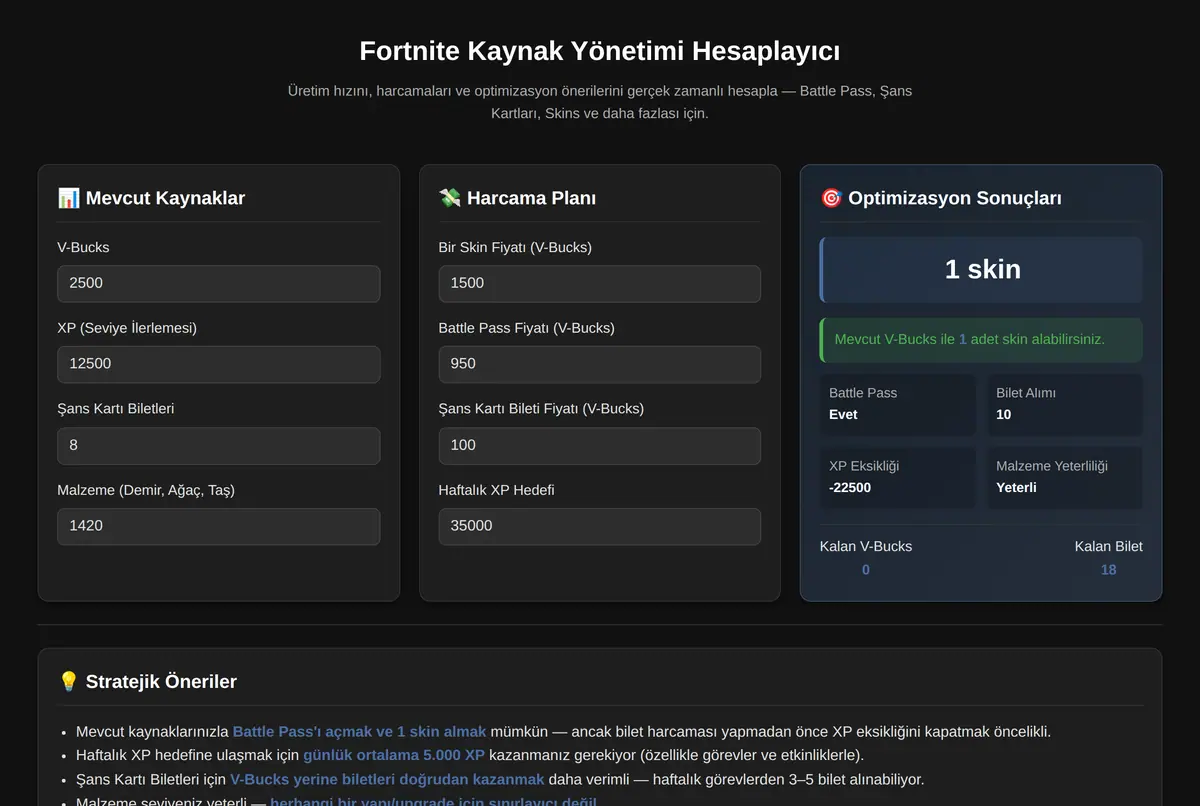
Task: Click highlighted text "günlük ortalama 5.000 XP"
Action: tap(394, 755)
